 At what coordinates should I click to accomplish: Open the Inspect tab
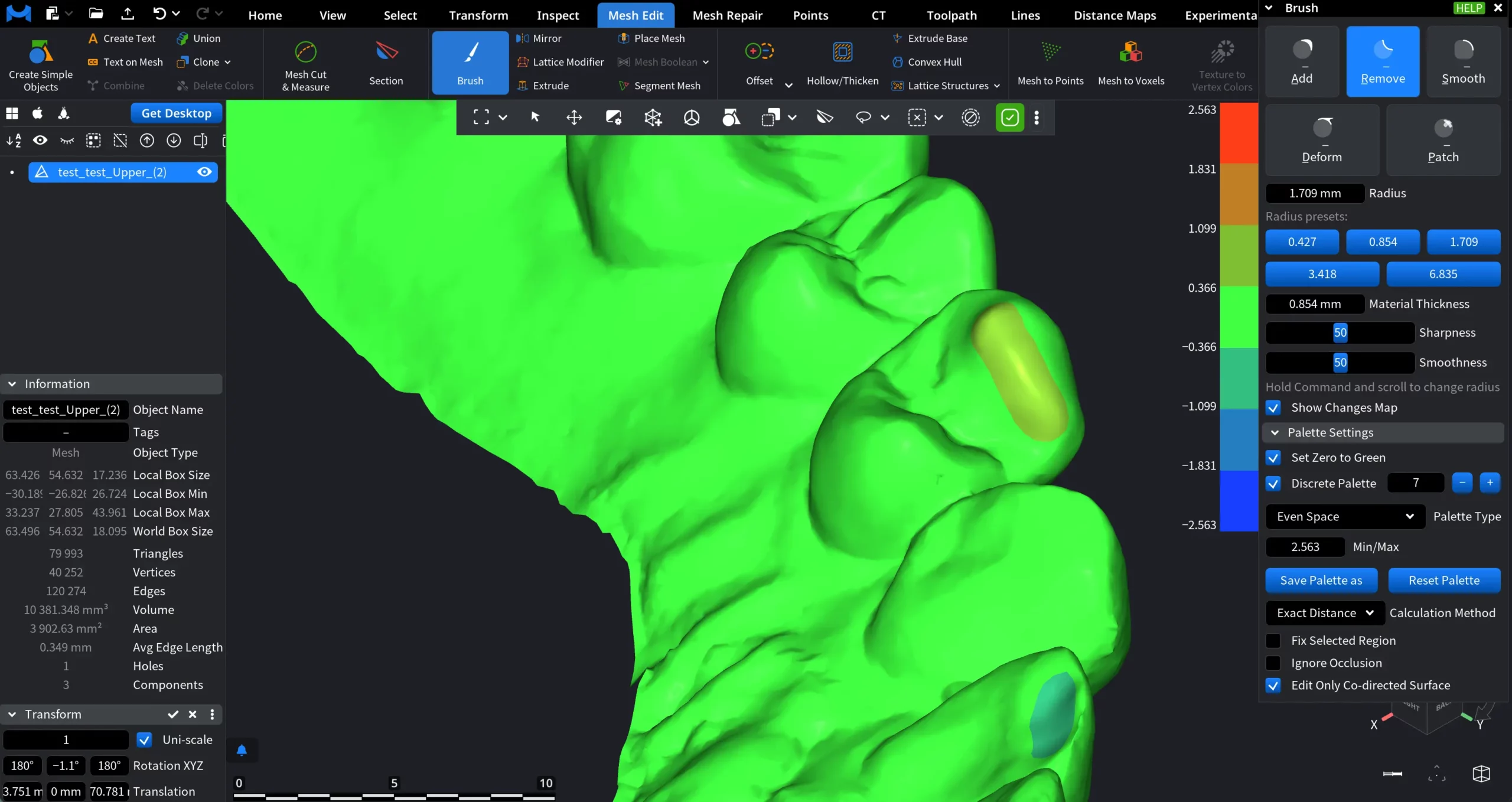[x=558, y=15]
